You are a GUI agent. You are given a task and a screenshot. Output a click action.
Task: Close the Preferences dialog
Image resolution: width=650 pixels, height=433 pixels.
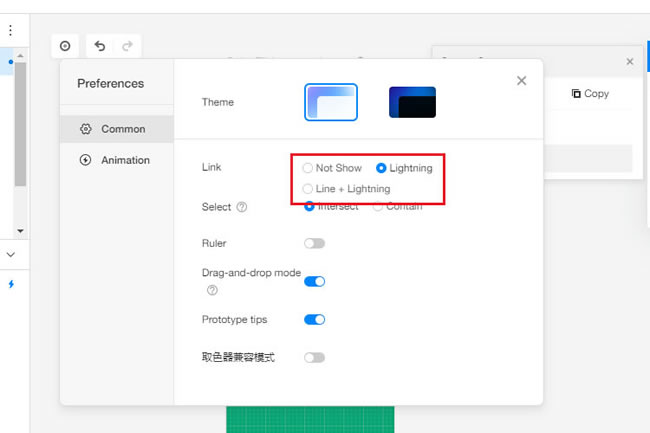click(x=521, y=80)
